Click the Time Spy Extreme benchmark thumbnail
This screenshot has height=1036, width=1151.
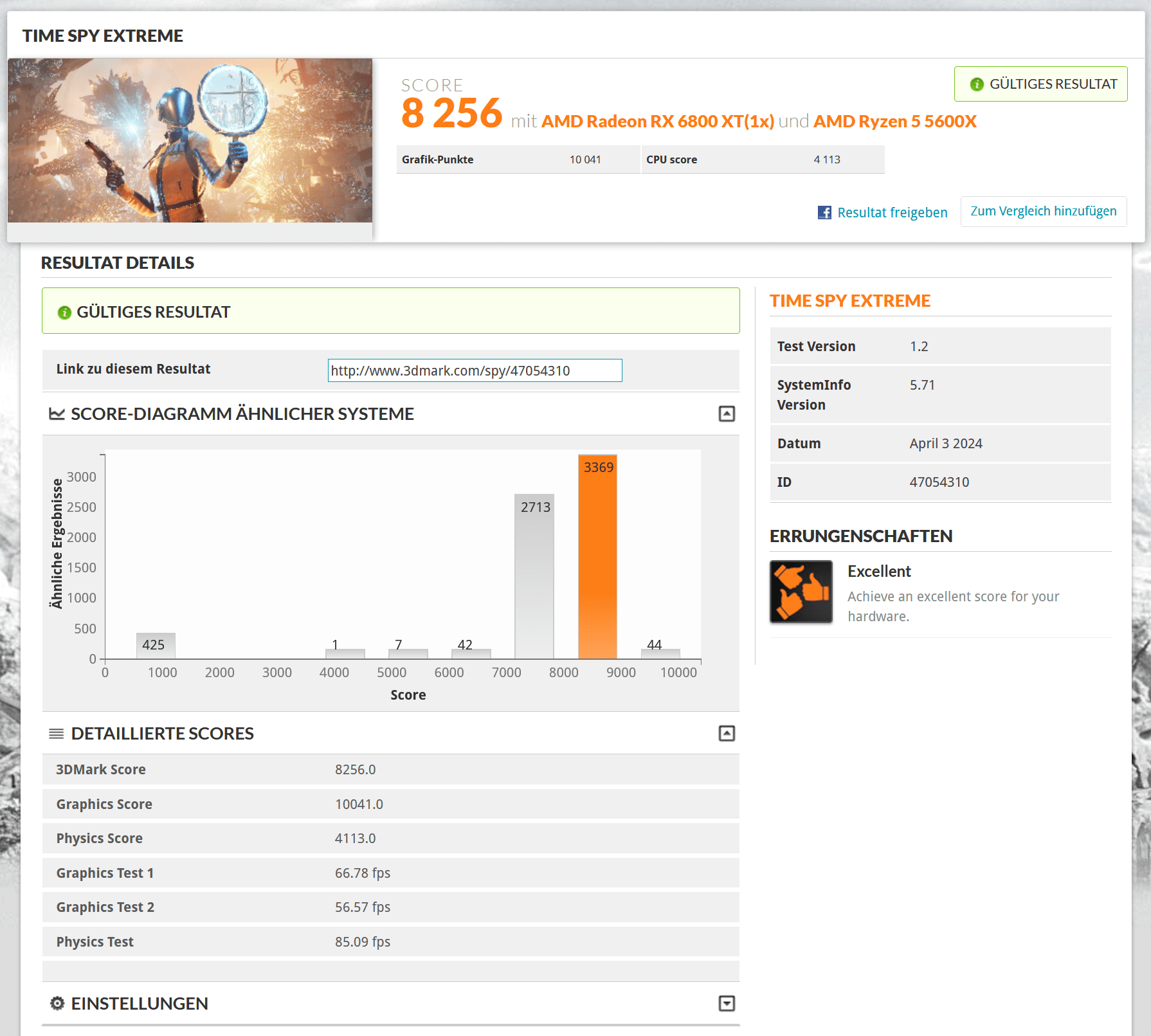pyautogui.click(x=190, y=140)
